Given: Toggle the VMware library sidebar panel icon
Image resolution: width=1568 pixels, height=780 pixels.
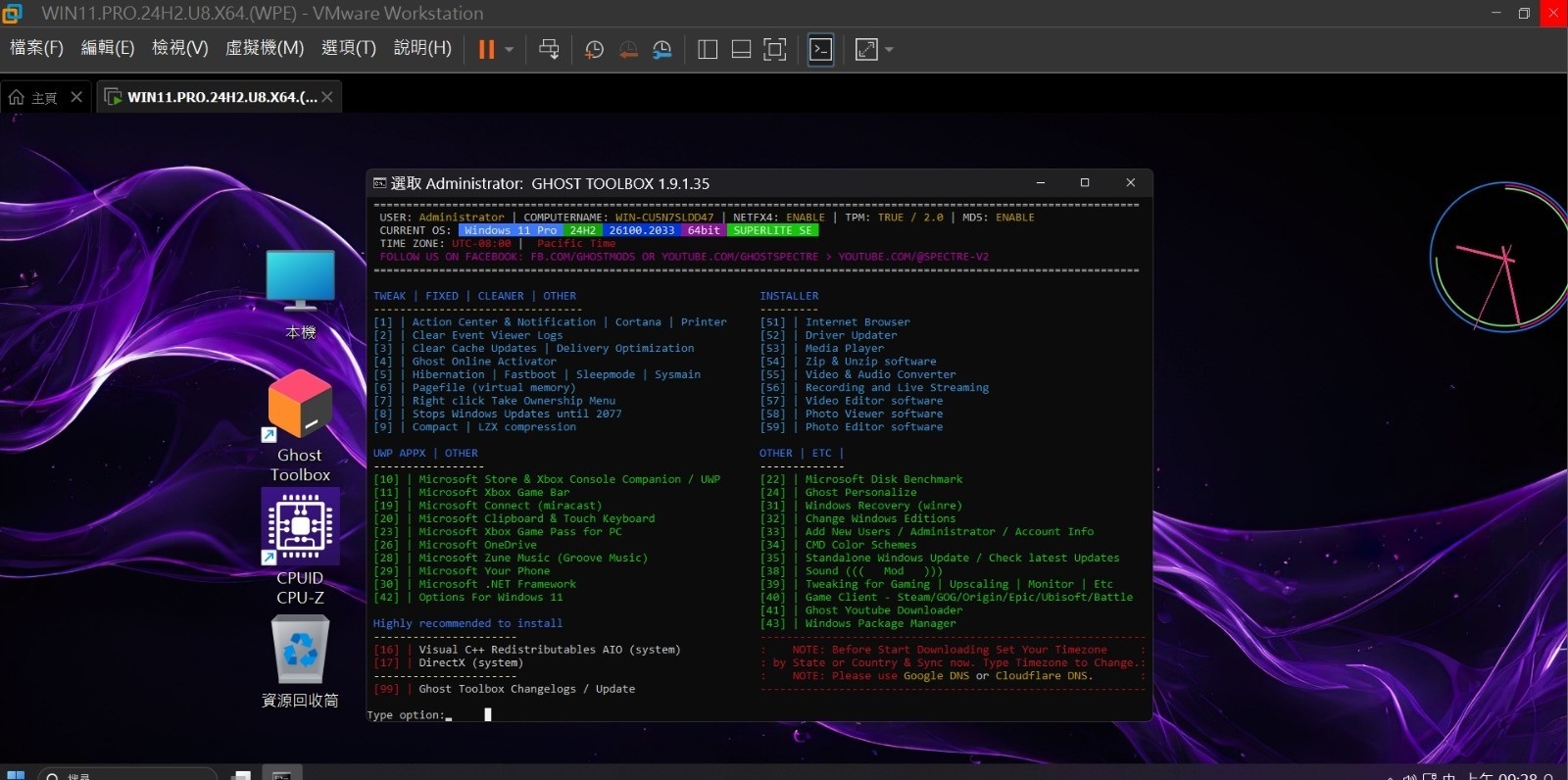Looking at the screenshot, I should tap(708, 49).
